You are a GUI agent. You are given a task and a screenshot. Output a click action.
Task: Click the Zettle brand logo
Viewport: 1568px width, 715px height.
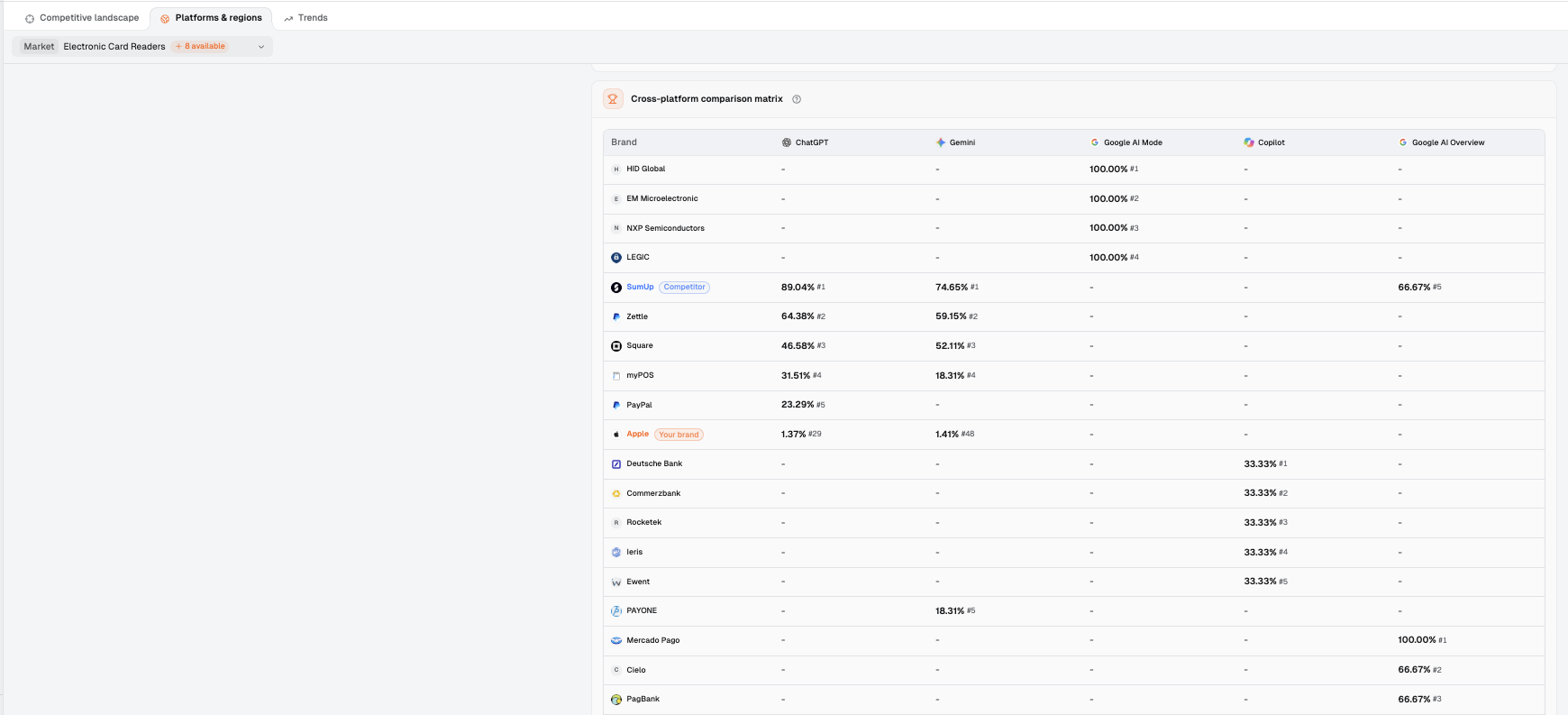pos(616,316)
